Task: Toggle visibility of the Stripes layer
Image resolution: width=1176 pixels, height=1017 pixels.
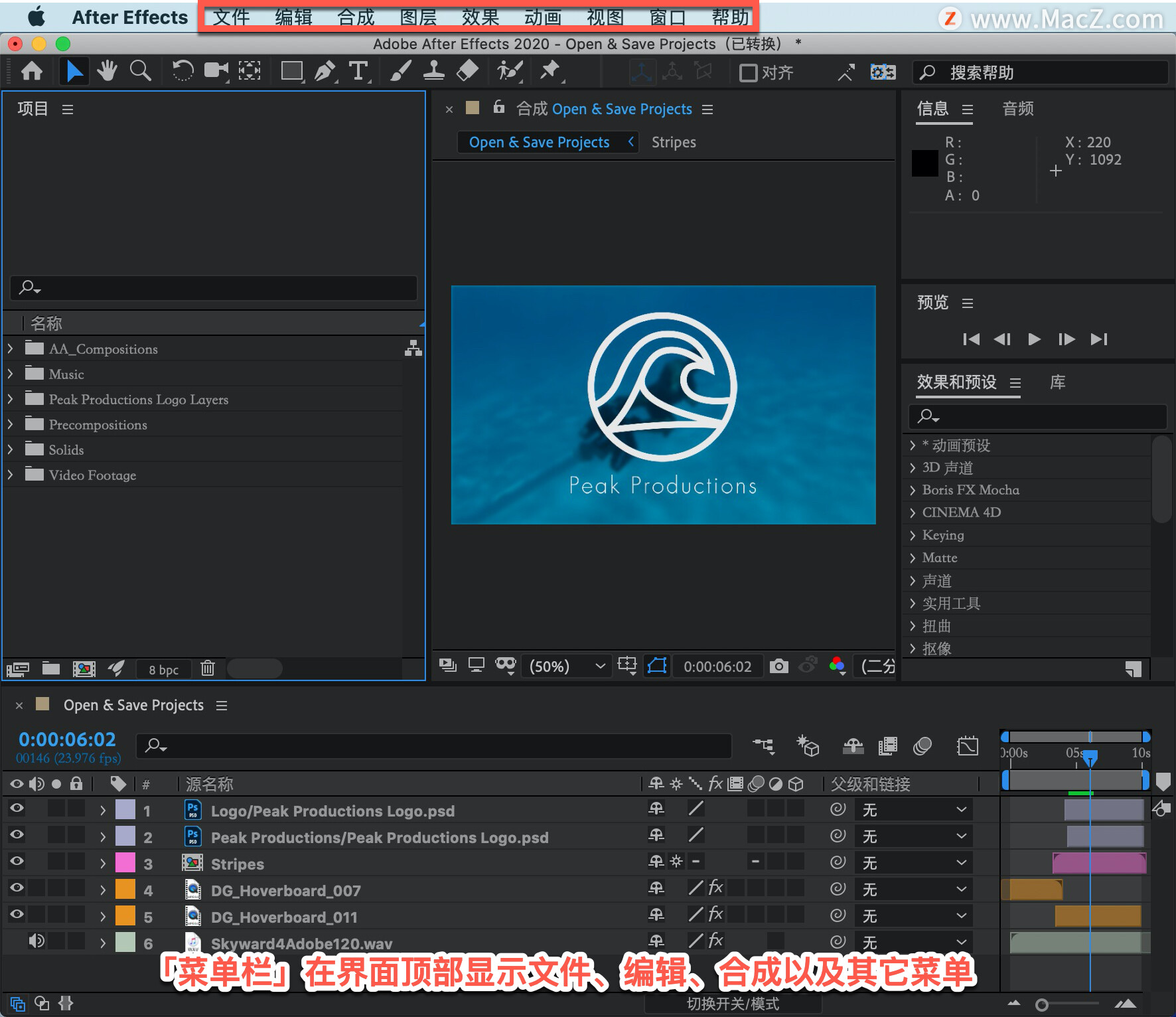Action: pos(17,861)
